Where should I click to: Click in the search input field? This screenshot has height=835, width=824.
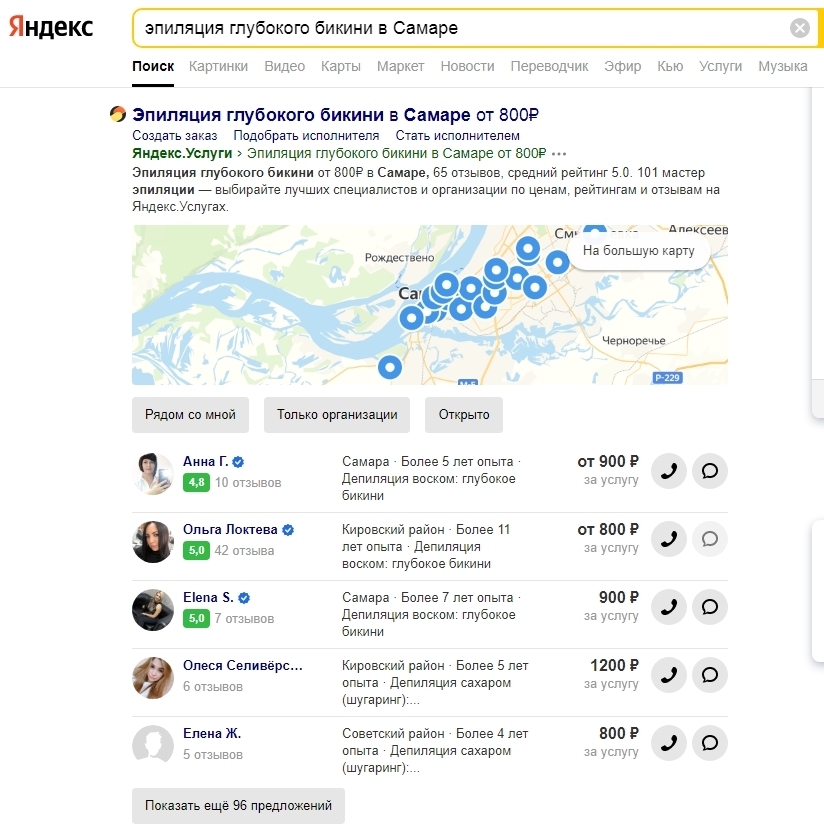pyautogui.click(x=450, y=28)
